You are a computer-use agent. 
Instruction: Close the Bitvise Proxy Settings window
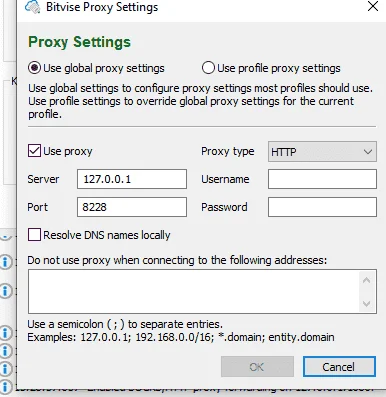(x=373, y=6)
